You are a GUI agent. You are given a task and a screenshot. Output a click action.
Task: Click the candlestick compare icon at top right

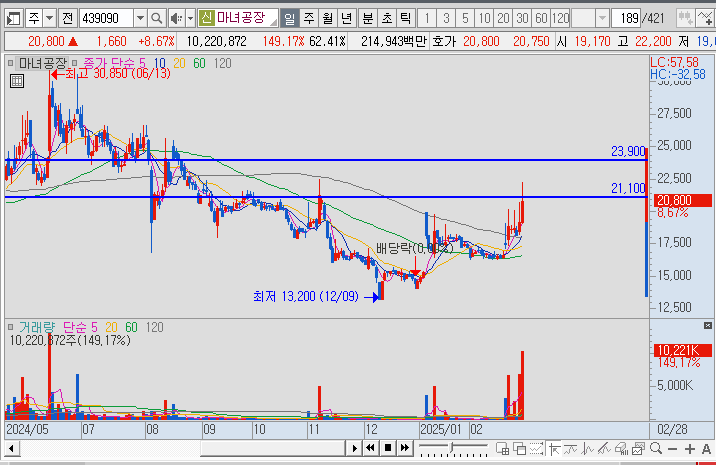685,18
